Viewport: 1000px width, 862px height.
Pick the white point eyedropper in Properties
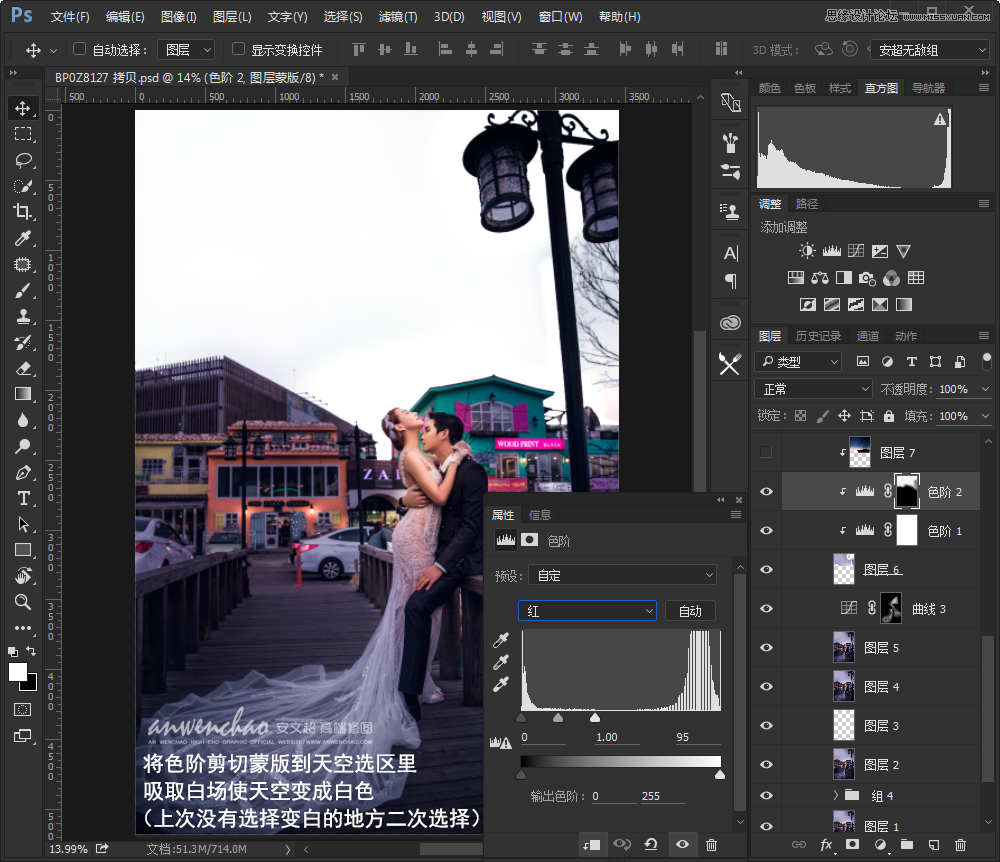click(x=501, y=684)
